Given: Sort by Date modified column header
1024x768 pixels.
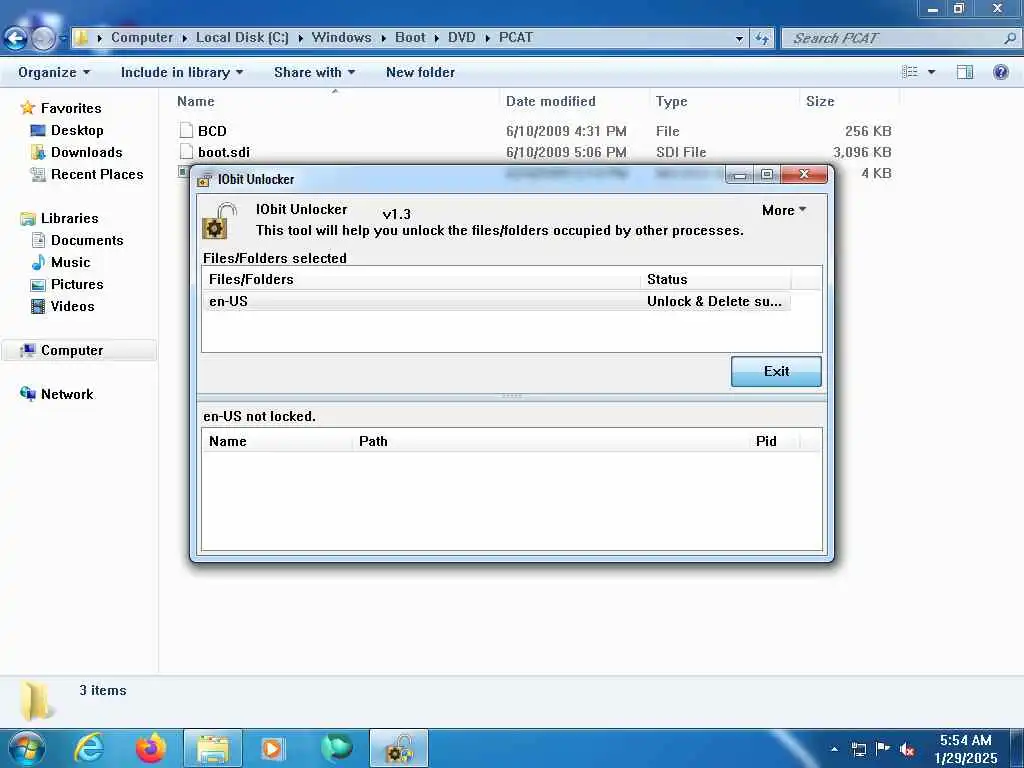Looking at the screenshot, I should click(x=551, y=101).
